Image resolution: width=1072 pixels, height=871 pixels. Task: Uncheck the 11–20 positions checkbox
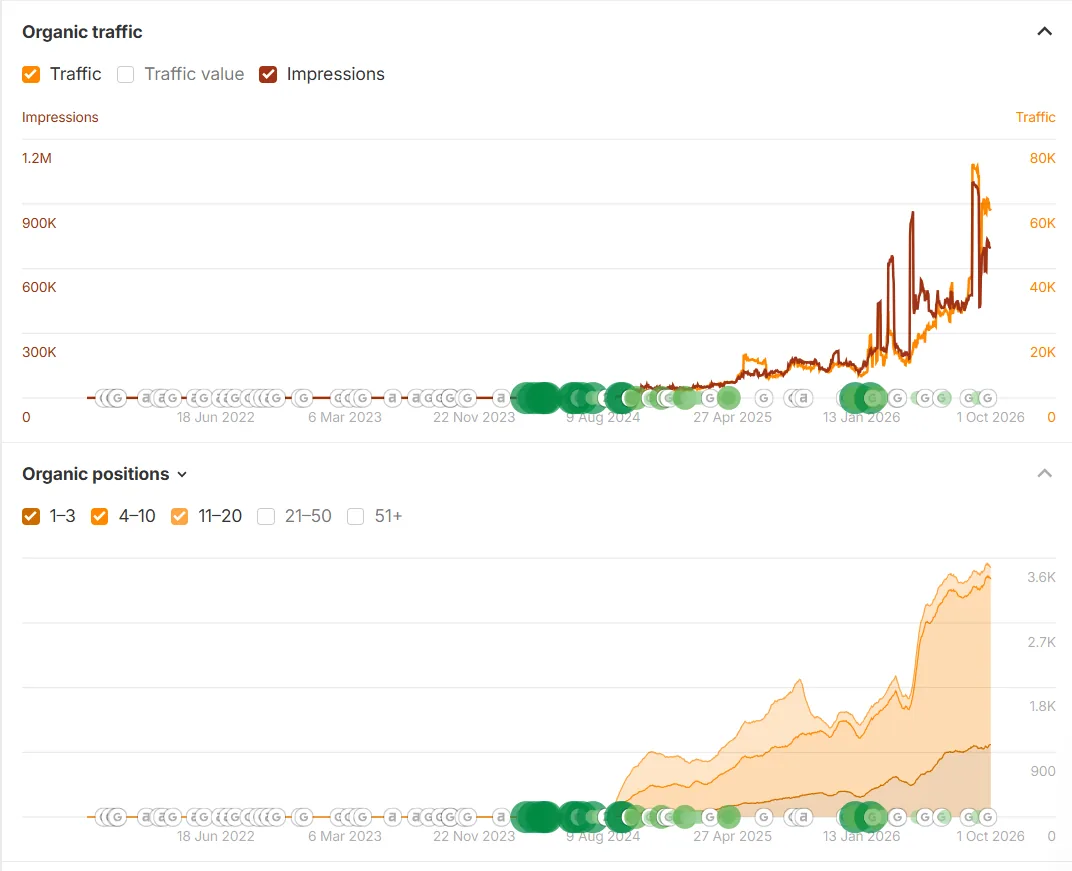coord(179,516)
